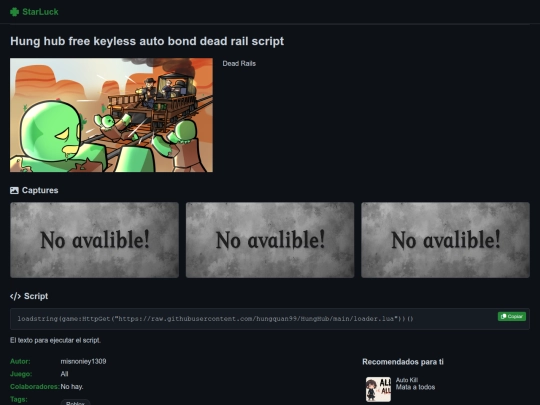
Task: Click the Script section heading
Action: coord(36,296)
